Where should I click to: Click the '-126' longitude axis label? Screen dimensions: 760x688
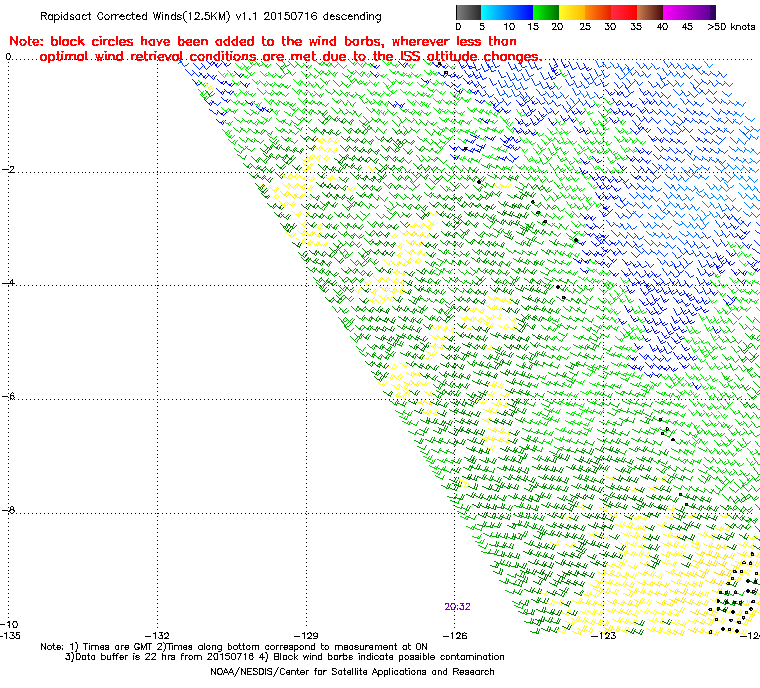(x=454, y=635)
